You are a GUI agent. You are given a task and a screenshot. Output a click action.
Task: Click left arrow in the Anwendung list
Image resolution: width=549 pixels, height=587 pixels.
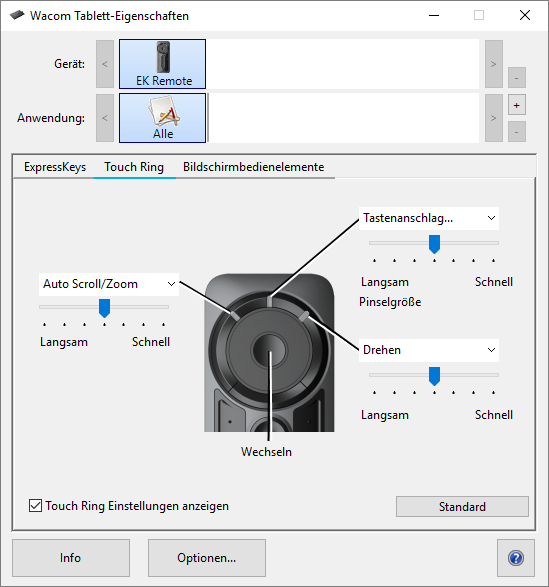coord(105,118)
